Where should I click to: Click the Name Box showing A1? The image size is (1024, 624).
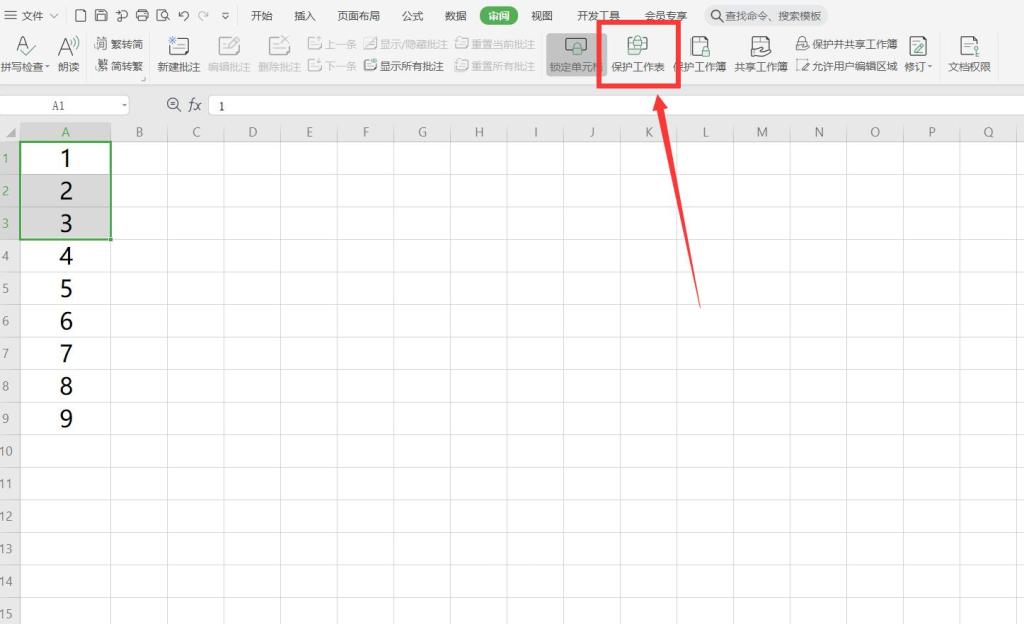point(59,106)
